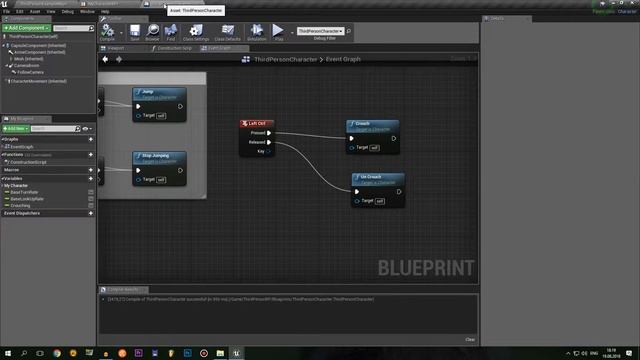Toggle visibility box for BaseLookUpRate variable
640x360 pixels.
tap(91, 199)
